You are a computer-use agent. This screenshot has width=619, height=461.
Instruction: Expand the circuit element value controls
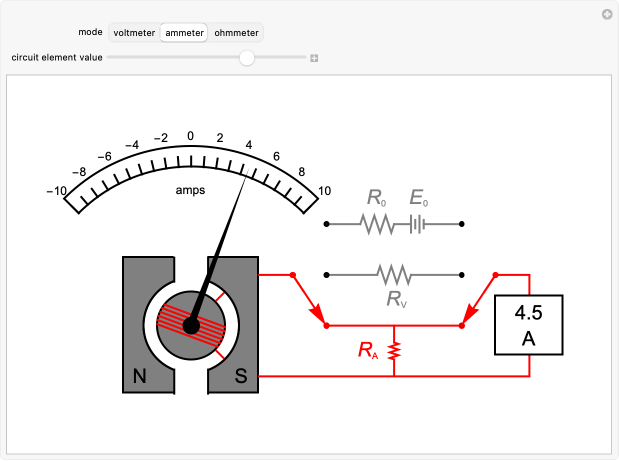pos(314,58)
